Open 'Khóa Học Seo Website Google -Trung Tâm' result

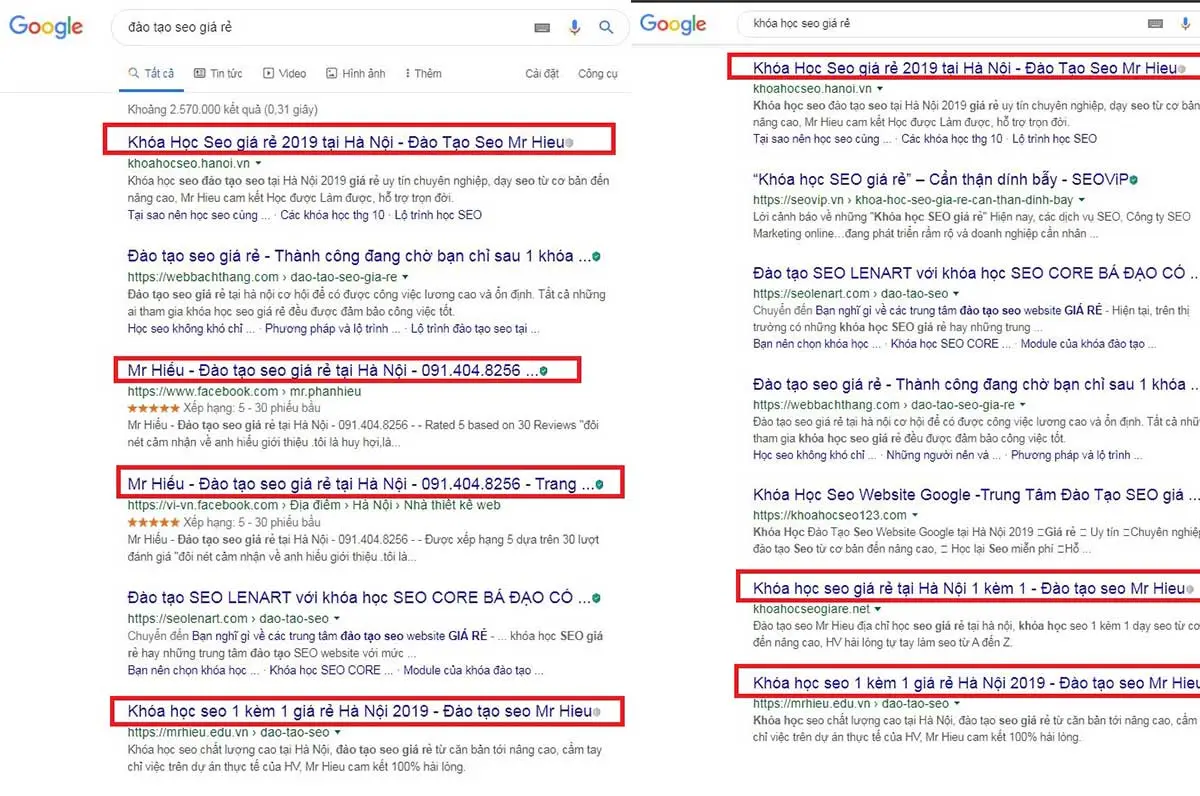[x=975, y=494]
